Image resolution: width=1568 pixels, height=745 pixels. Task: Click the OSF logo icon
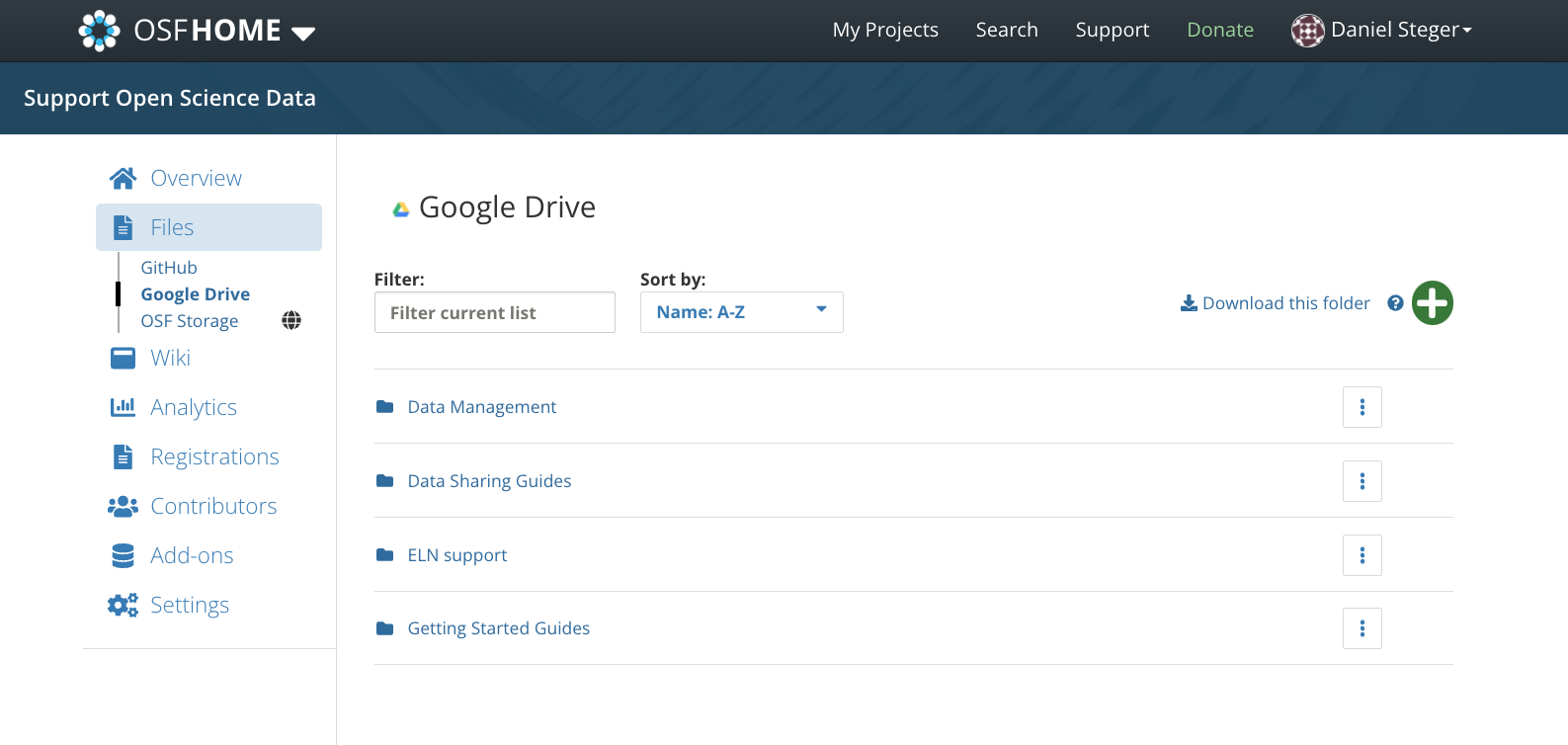click(99, 31)
